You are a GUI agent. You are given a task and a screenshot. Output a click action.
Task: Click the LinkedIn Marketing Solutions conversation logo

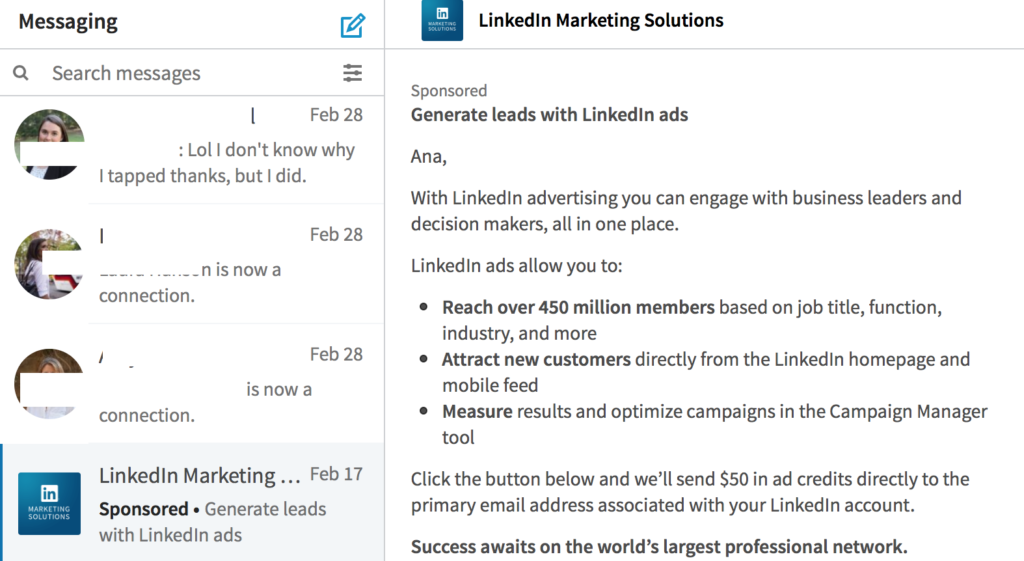coord(50,504)
